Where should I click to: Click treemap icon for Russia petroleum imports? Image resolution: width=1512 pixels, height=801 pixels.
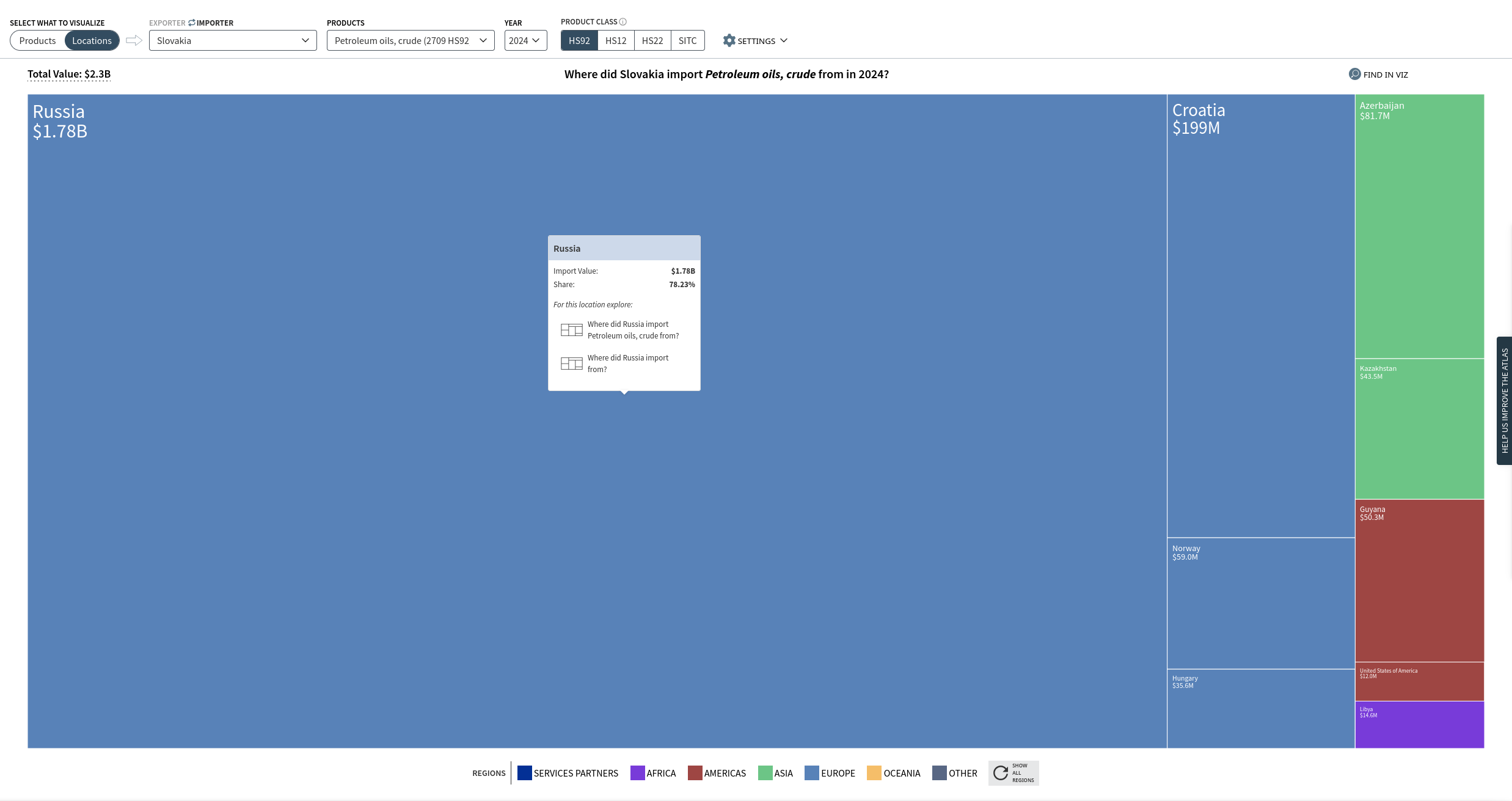pyautogui.click(x=571, y=330)
